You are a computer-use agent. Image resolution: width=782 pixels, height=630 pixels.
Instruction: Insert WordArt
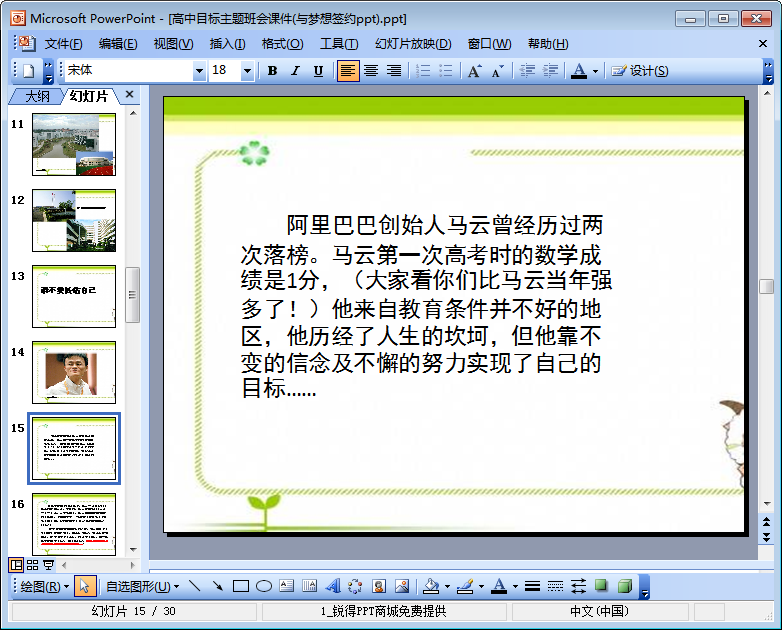pos(332,586)
